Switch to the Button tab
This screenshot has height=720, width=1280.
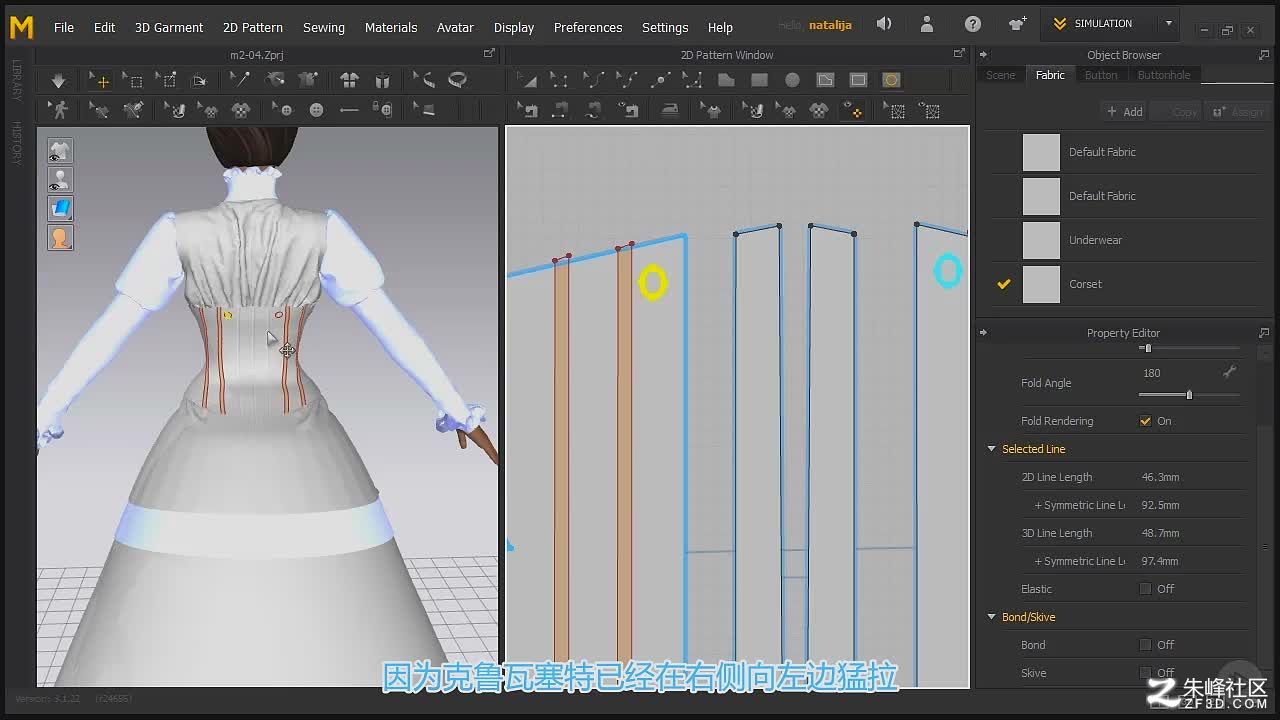click(1101, 75)
